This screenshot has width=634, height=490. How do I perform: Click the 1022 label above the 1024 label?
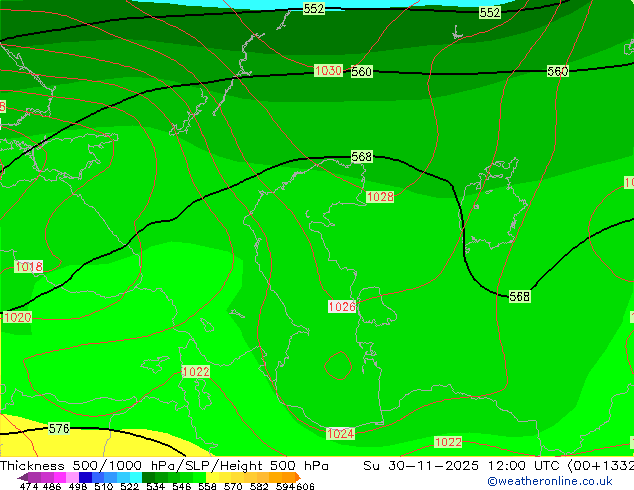(x=196, y=372)
